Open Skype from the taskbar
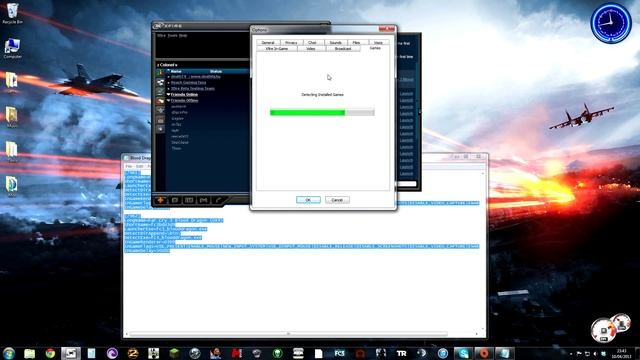Screen dimensions: 640x360 463,353
